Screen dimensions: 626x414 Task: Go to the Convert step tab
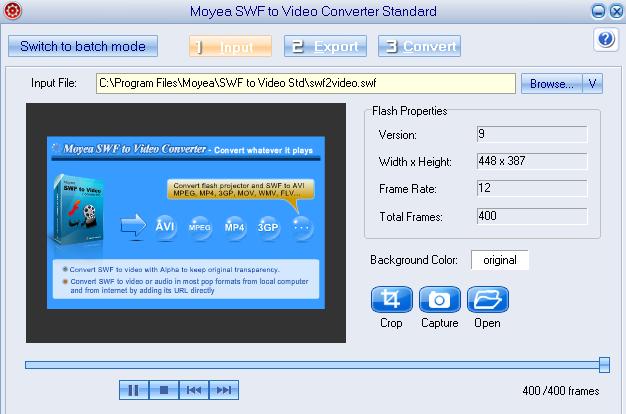tap(419, 46)
